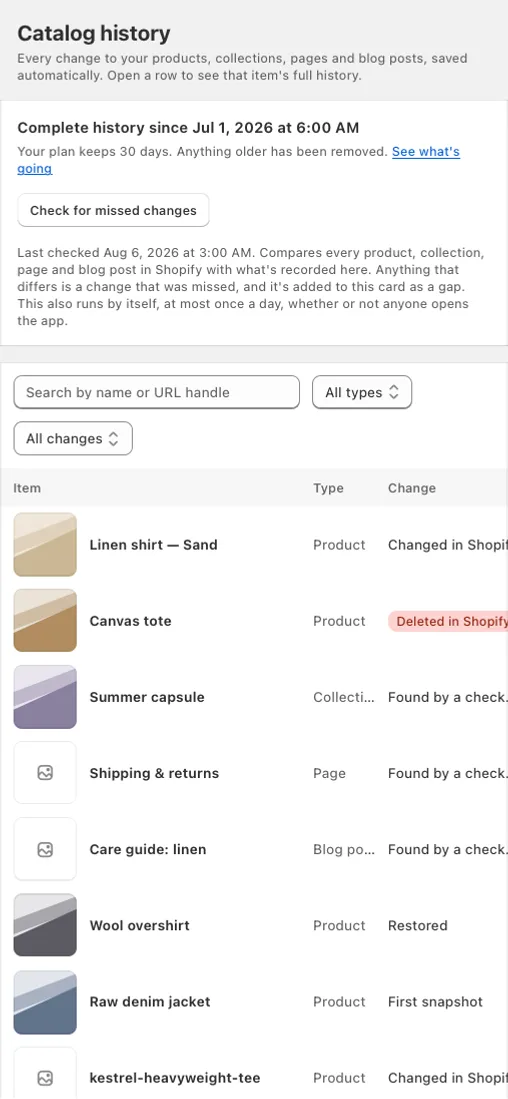This screenshot has height=1099, width=508.
Task: Click the Collecti… type cell for Summer capsule
Action: (x=344, y=697)
